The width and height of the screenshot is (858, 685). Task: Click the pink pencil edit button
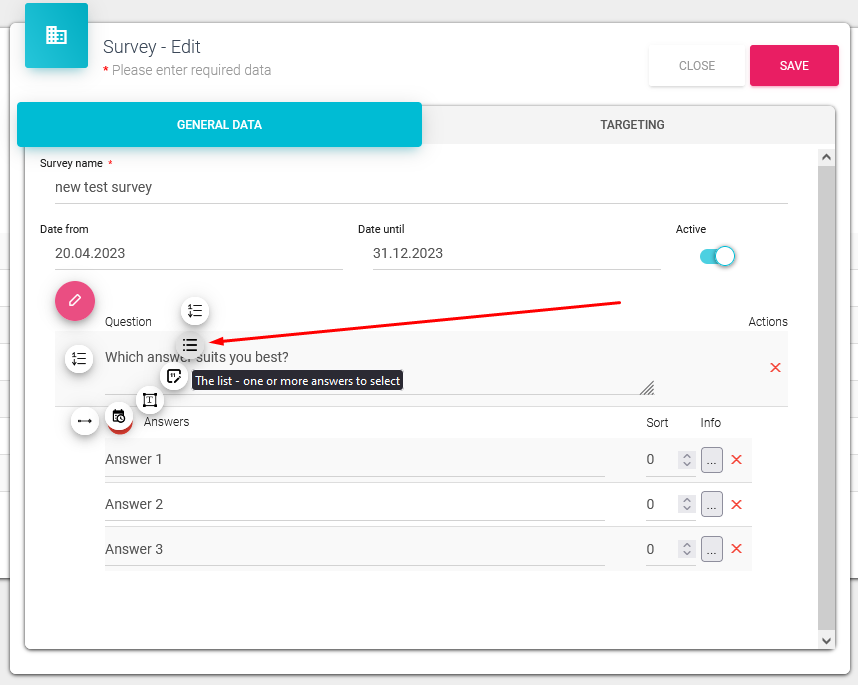74,301
